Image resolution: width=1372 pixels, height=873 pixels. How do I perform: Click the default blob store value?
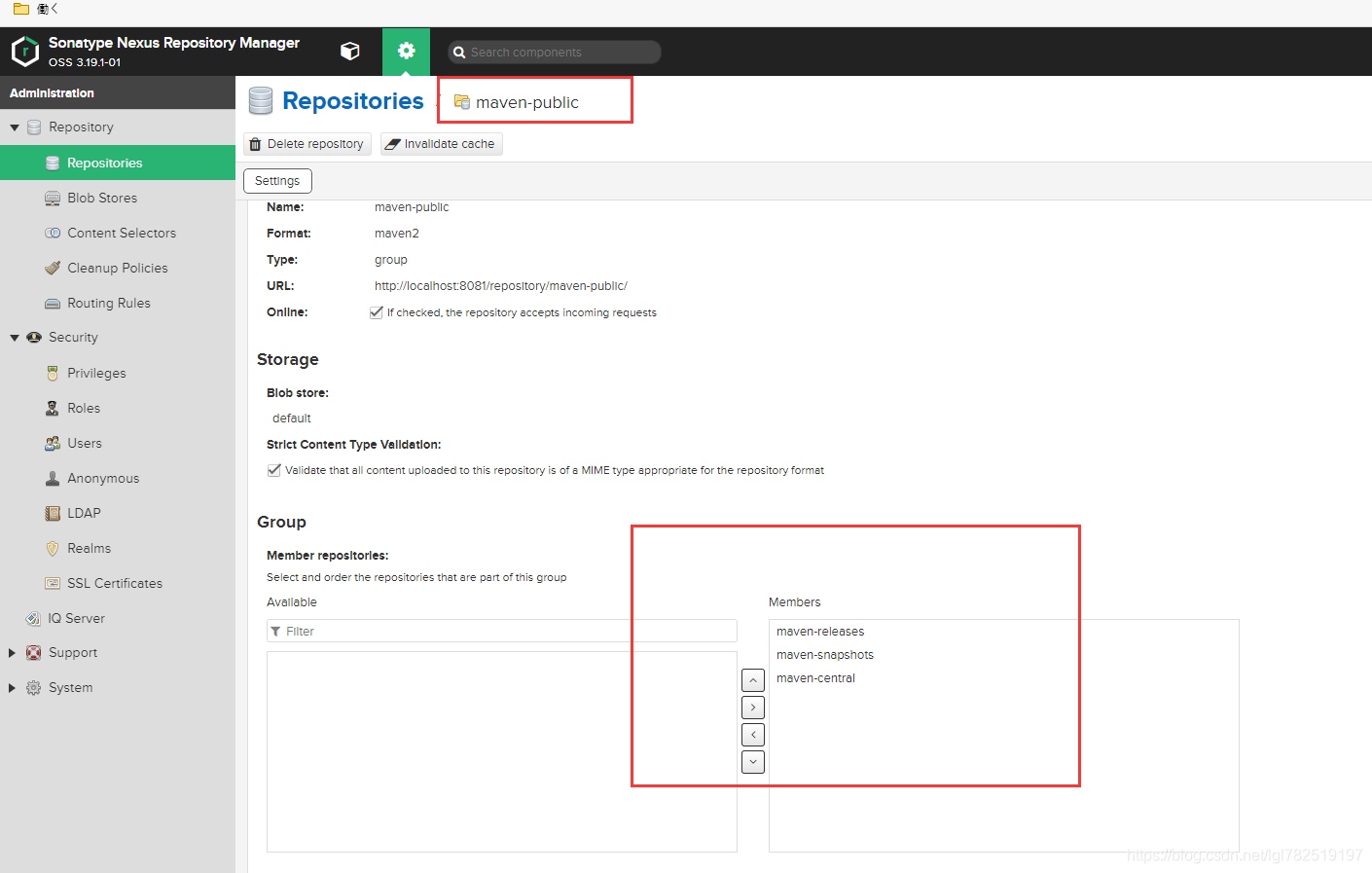292,418
